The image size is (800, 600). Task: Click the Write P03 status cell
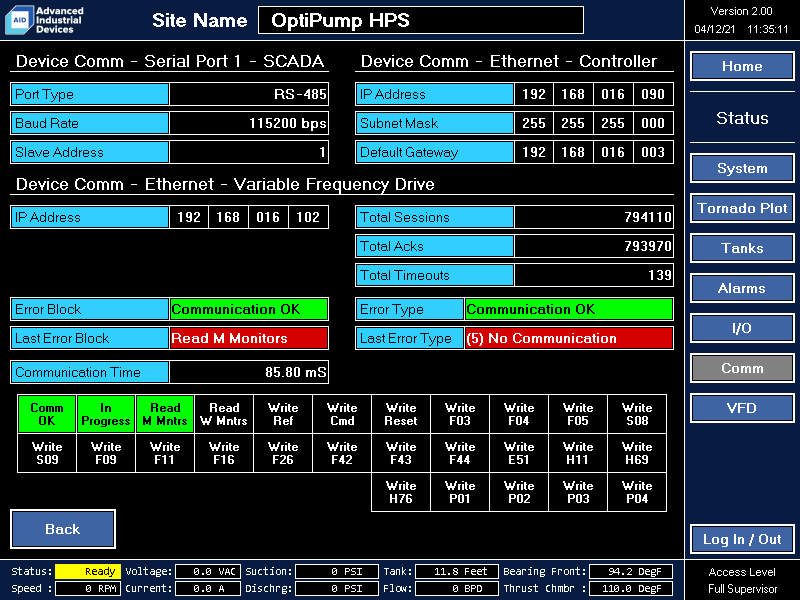tap(578, 492)
